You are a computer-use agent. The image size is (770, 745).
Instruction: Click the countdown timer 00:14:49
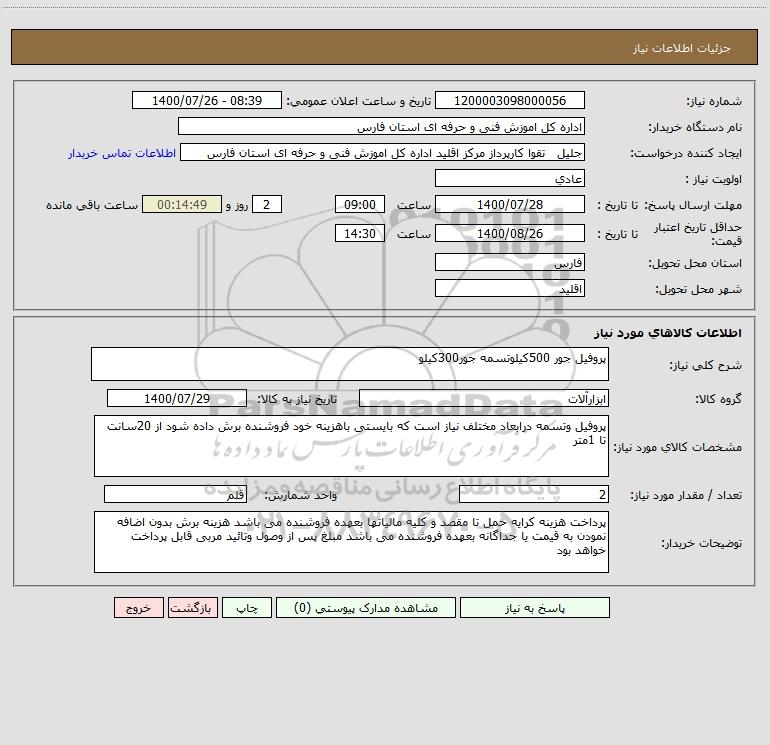pyautogui.click(x=182, y=204)
